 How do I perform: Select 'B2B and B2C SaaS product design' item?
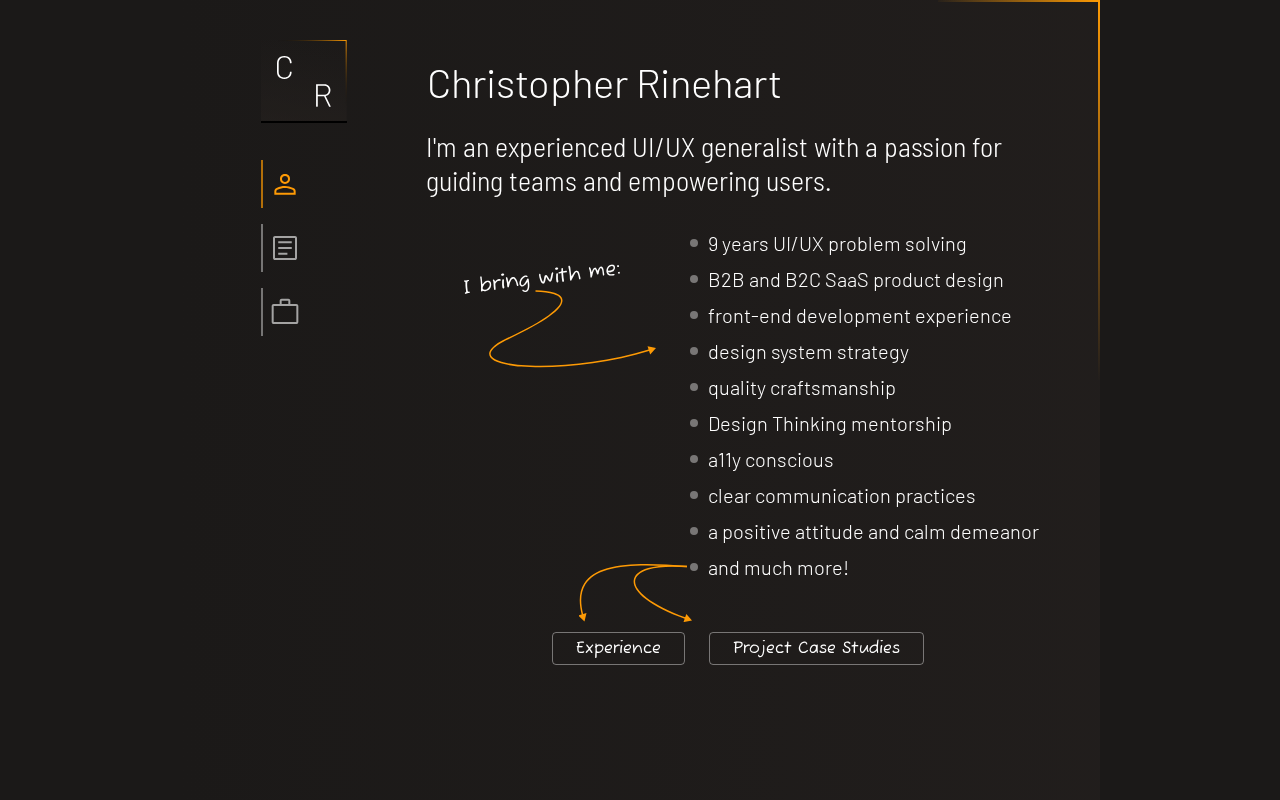[x=856, y=280]
